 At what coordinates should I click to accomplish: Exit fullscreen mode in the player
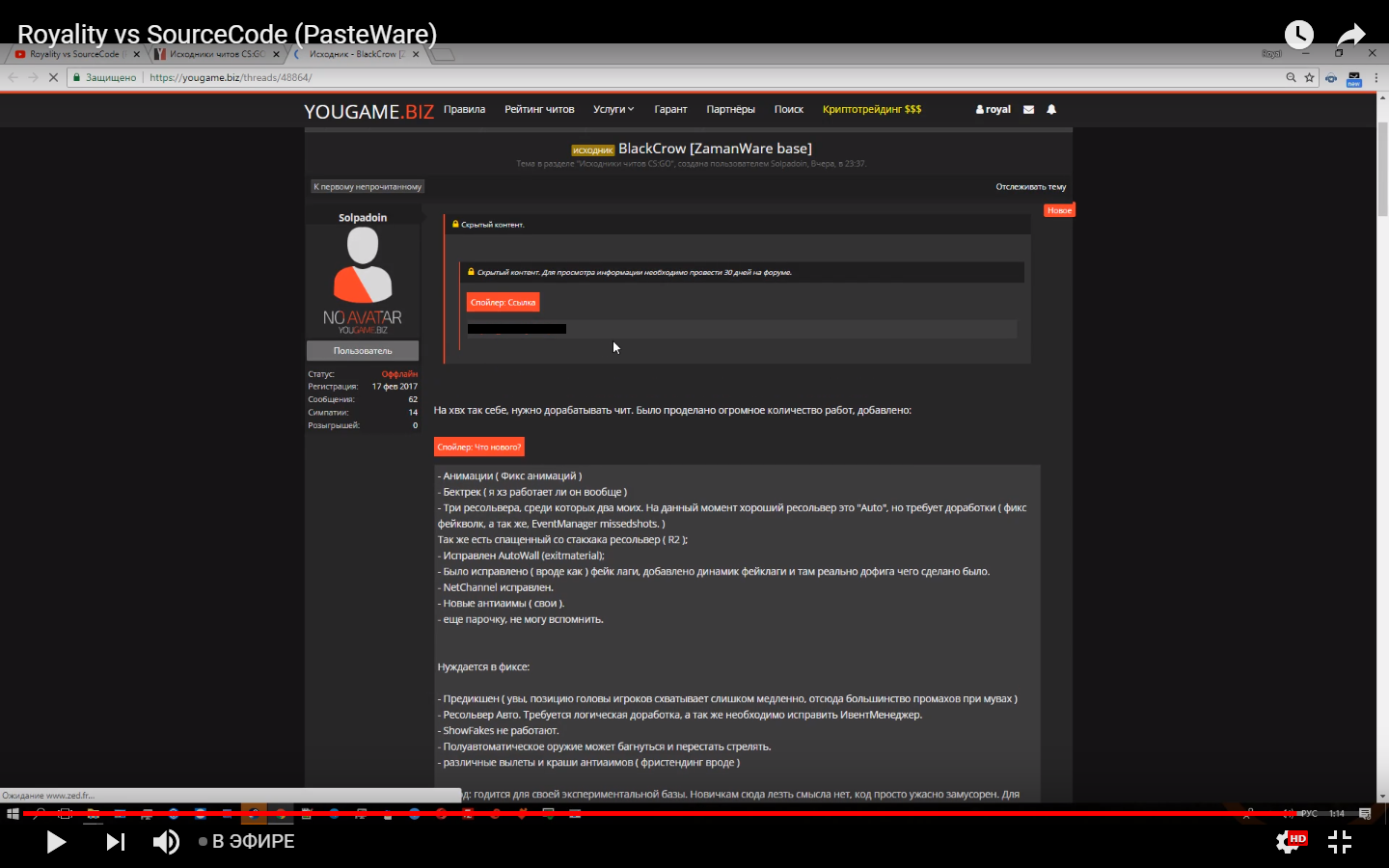click(1340, 842)
